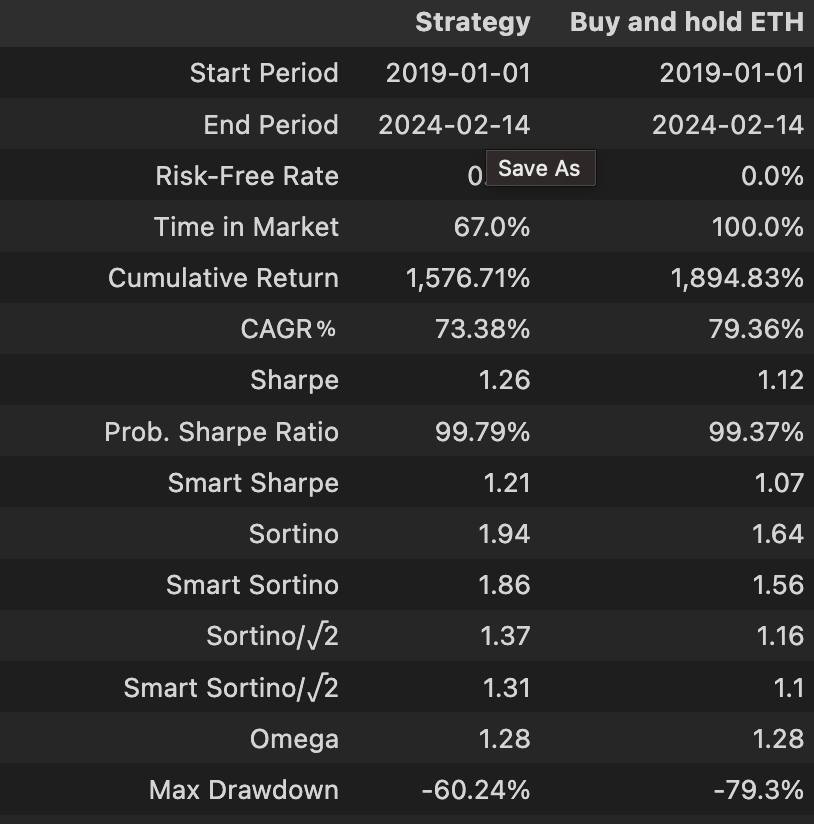Click the Smart Sortino row label
Image resolution: width=814 pixels, height=824 pixels.
click(252, 585)
